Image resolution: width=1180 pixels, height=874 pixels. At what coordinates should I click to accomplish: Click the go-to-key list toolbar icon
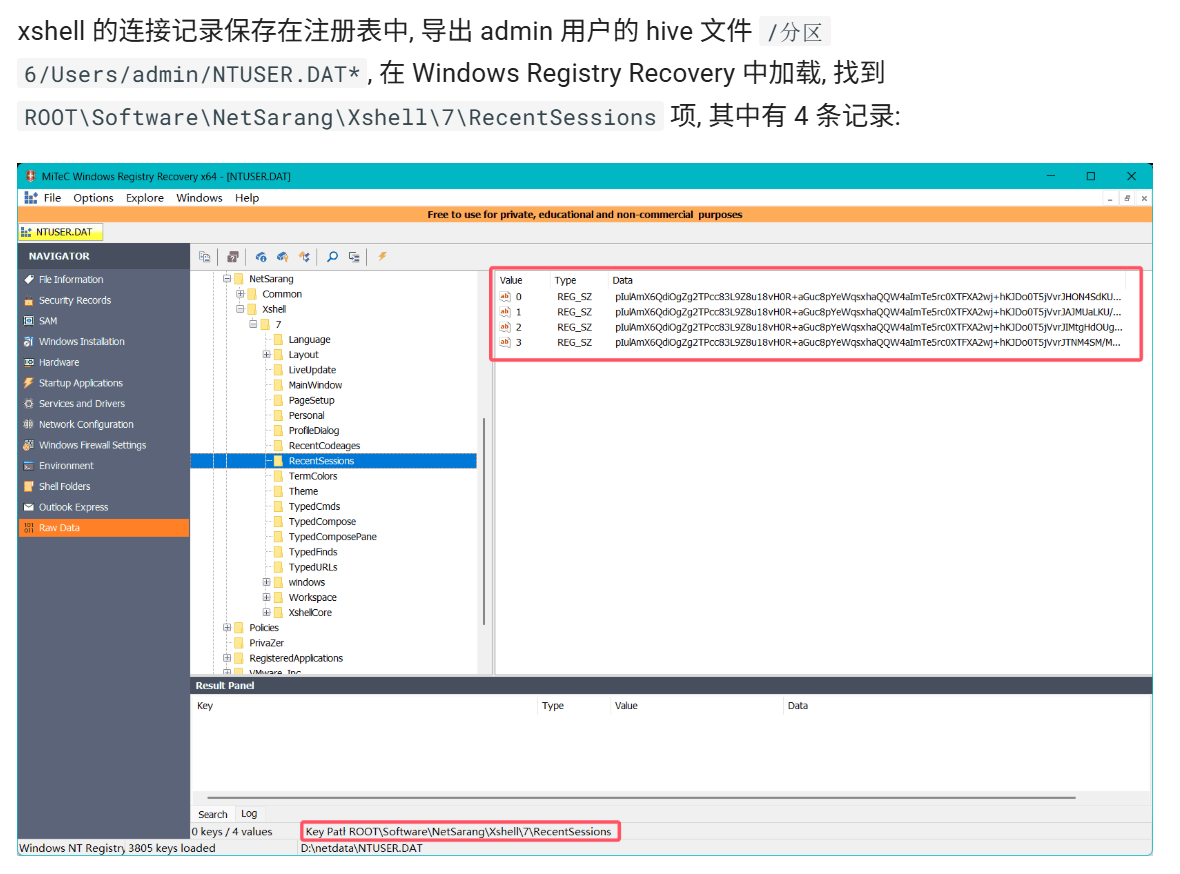click(x=354, y=257)
